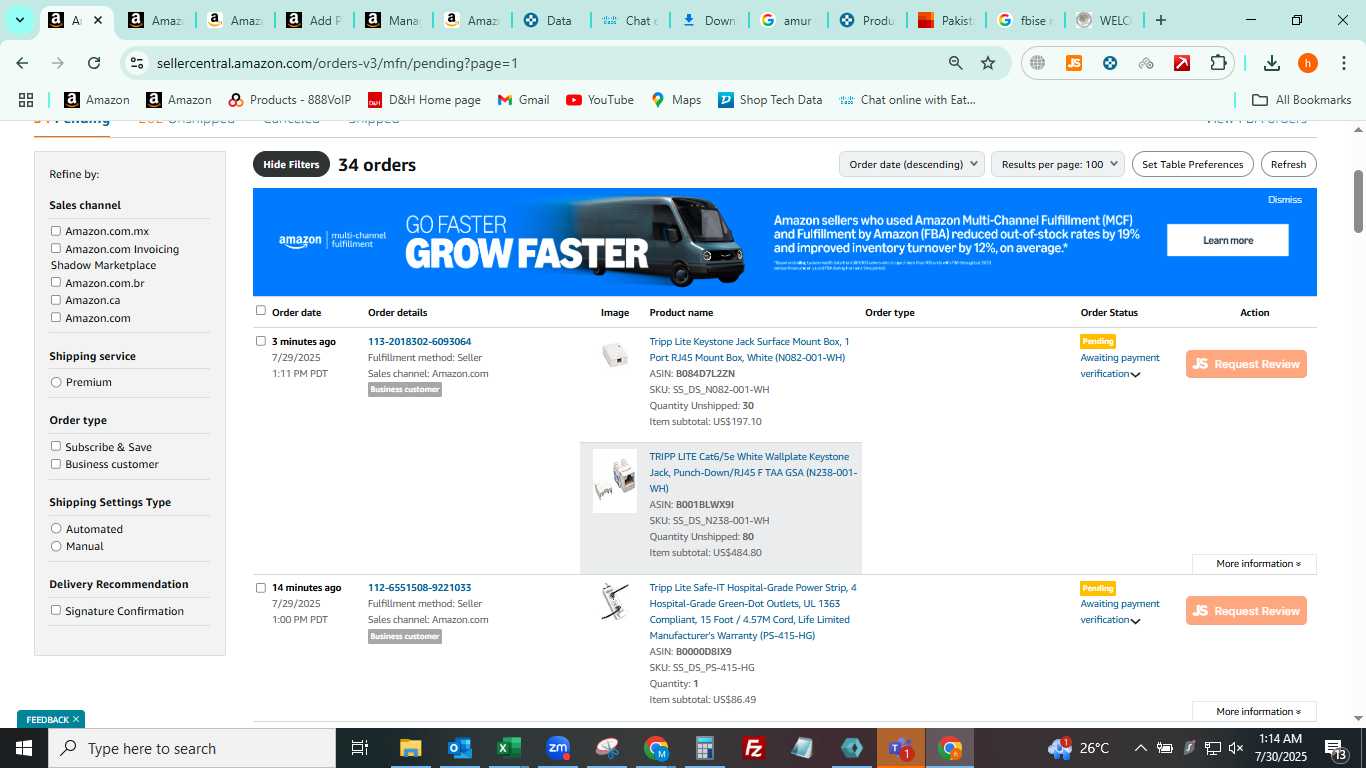Click the Windows Start button
This screenshot has height=768, width=1366.
24,748
